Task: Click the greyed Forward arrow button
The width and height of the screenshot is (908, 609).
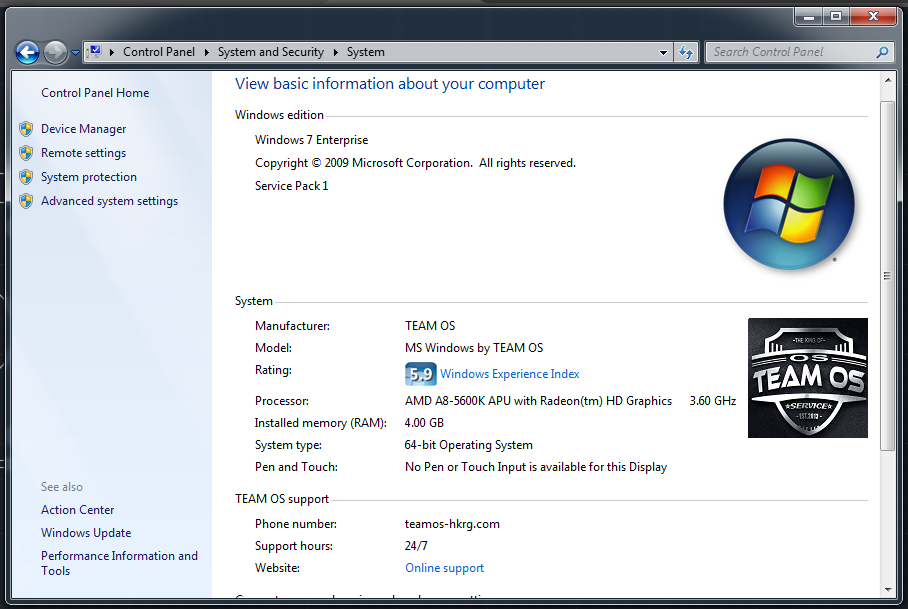Action: coord(56,53)
